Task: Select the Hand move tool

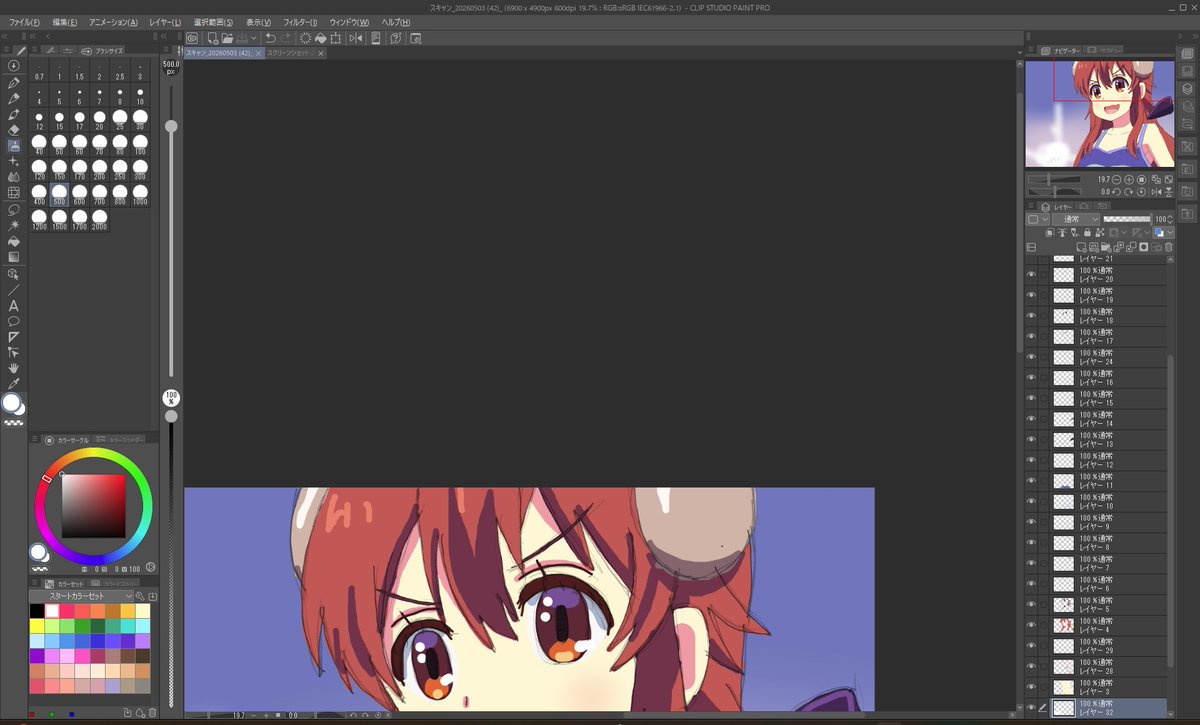Action: pyautogui.click(x=14, y=368)
